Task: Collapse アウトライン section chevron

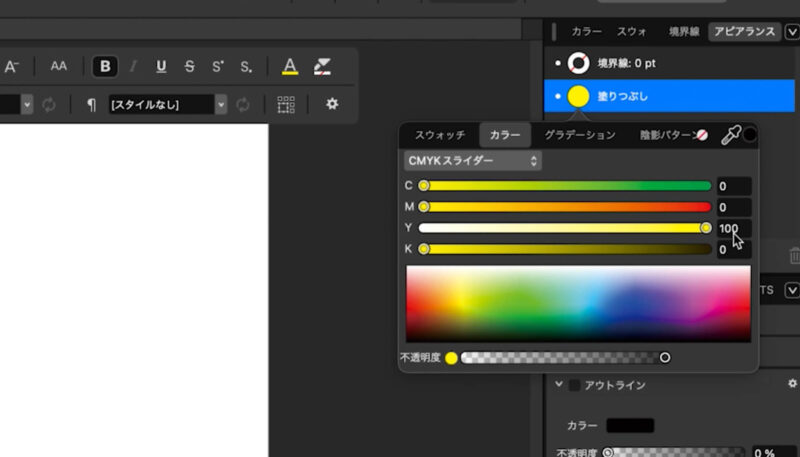Action: 559,384
